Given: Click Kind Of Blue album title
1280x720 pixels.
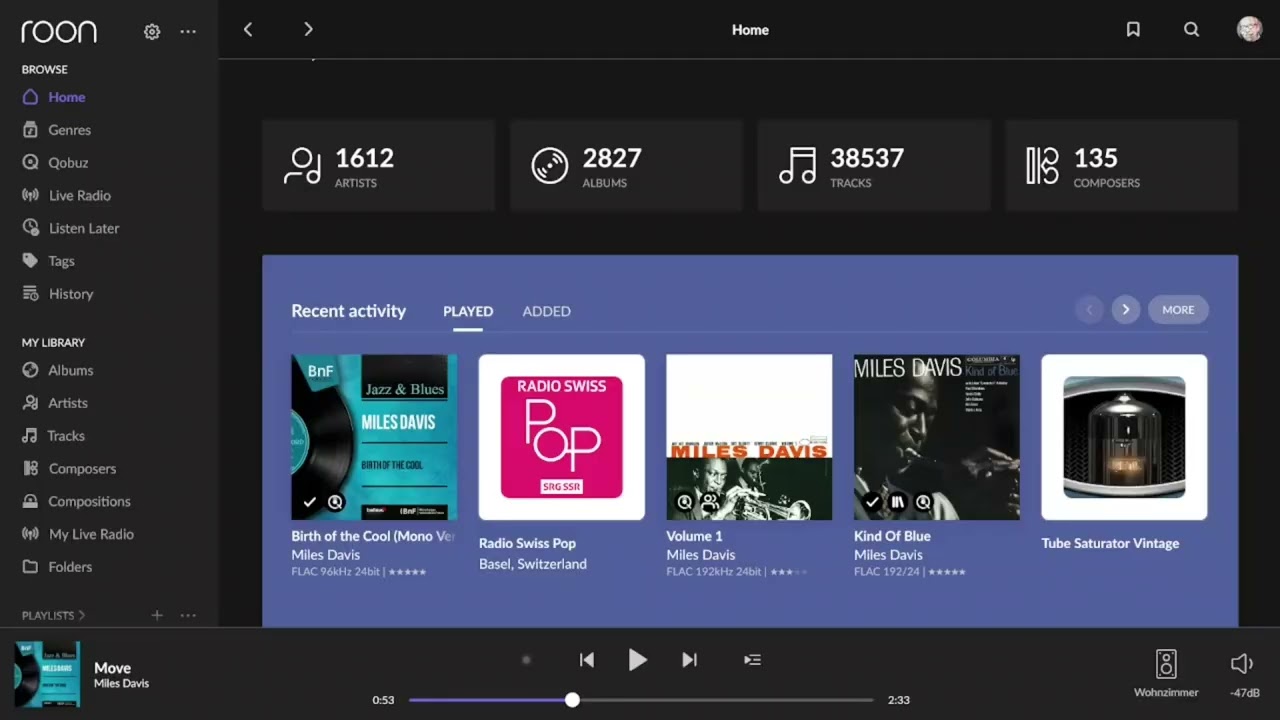Looking at the screenshot, I should tap(892, 536).
